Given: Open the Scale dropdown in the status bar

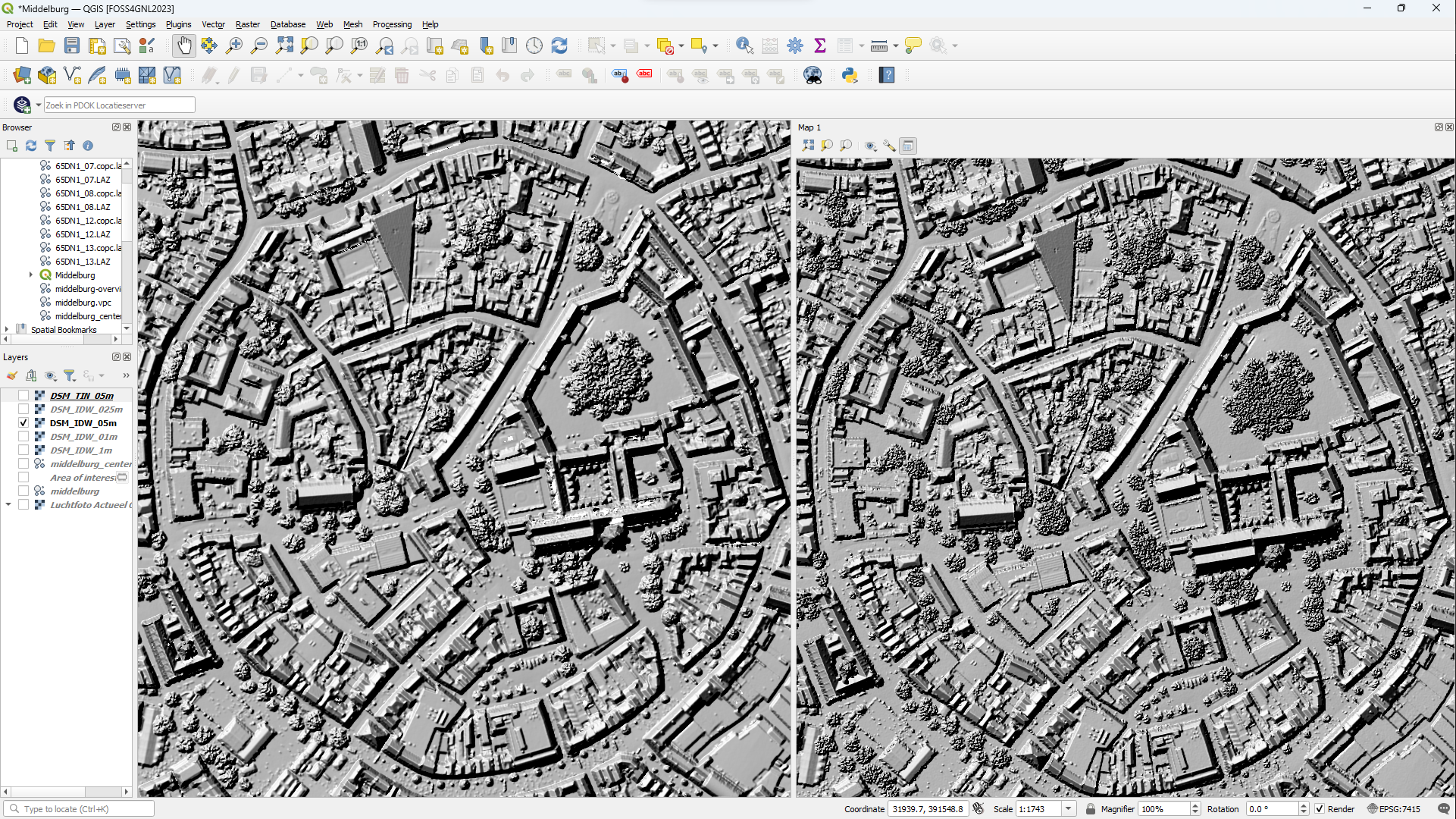Looking at the screenshot, I should [x=1068, y=808].
